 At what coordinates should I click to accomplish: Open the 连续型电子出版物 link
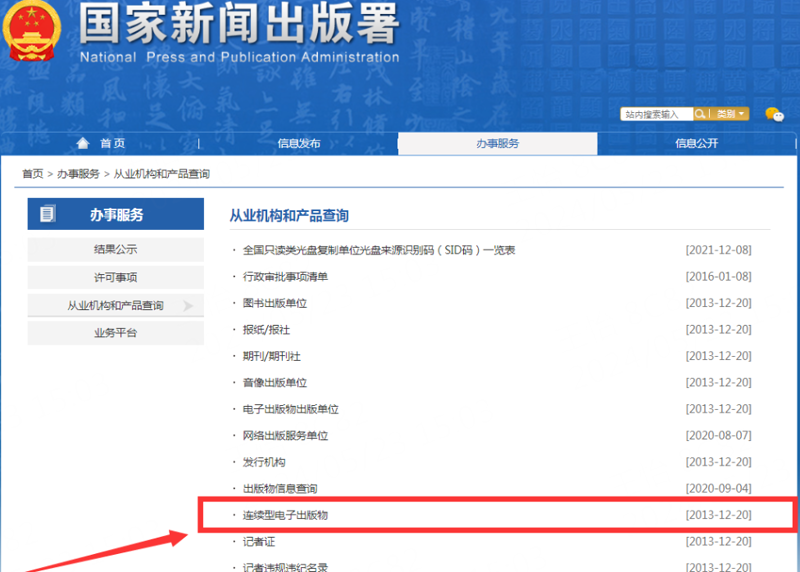coord(285,515)
